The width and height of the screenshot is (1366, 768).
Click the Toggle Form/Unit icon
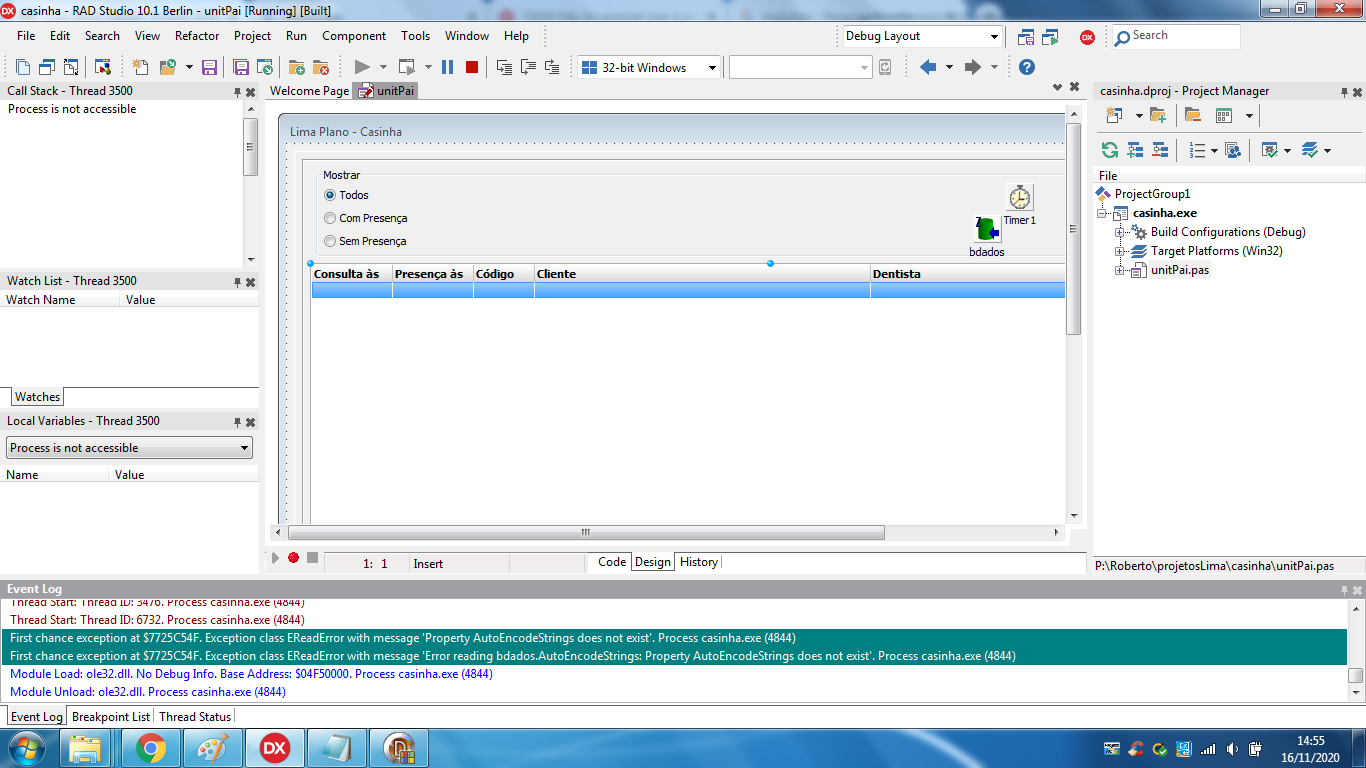click(x=71, y=67)
